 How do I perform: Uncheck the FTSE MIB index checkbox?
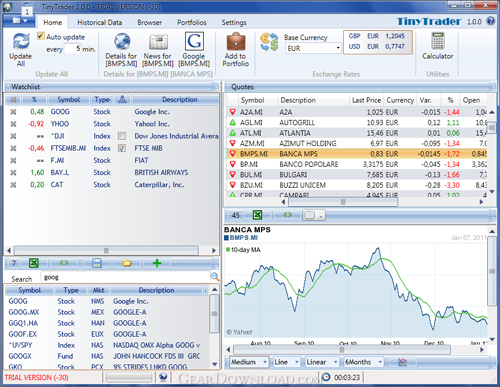point(122,148)
